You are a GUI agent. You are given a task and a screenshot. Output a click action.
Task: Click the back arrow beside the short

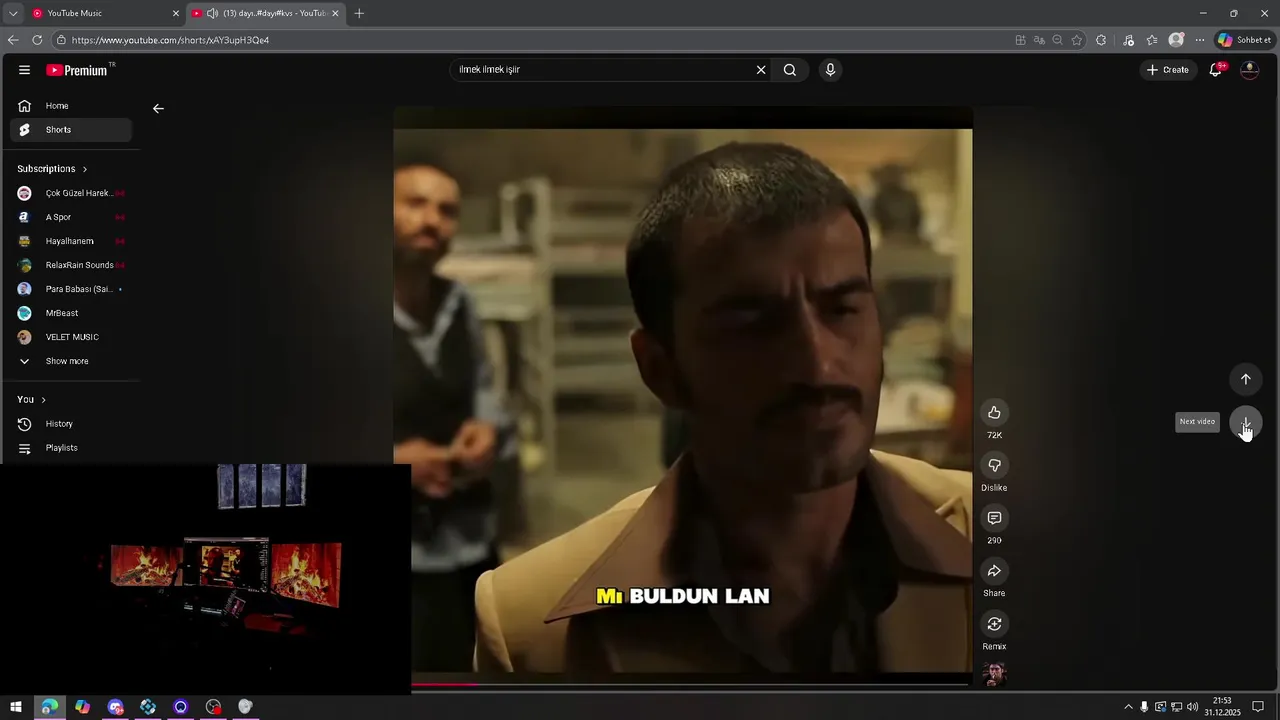point(158,108)
